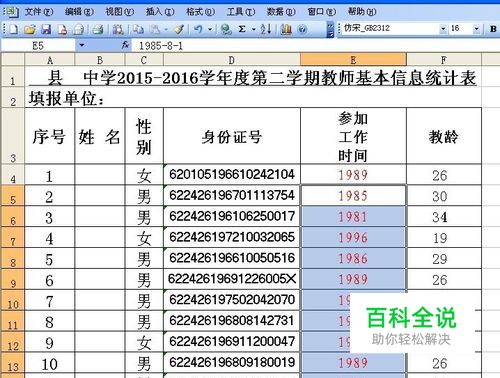This screenshot has width=500, height=378.
Task: Select column C header
Action: 144,60
